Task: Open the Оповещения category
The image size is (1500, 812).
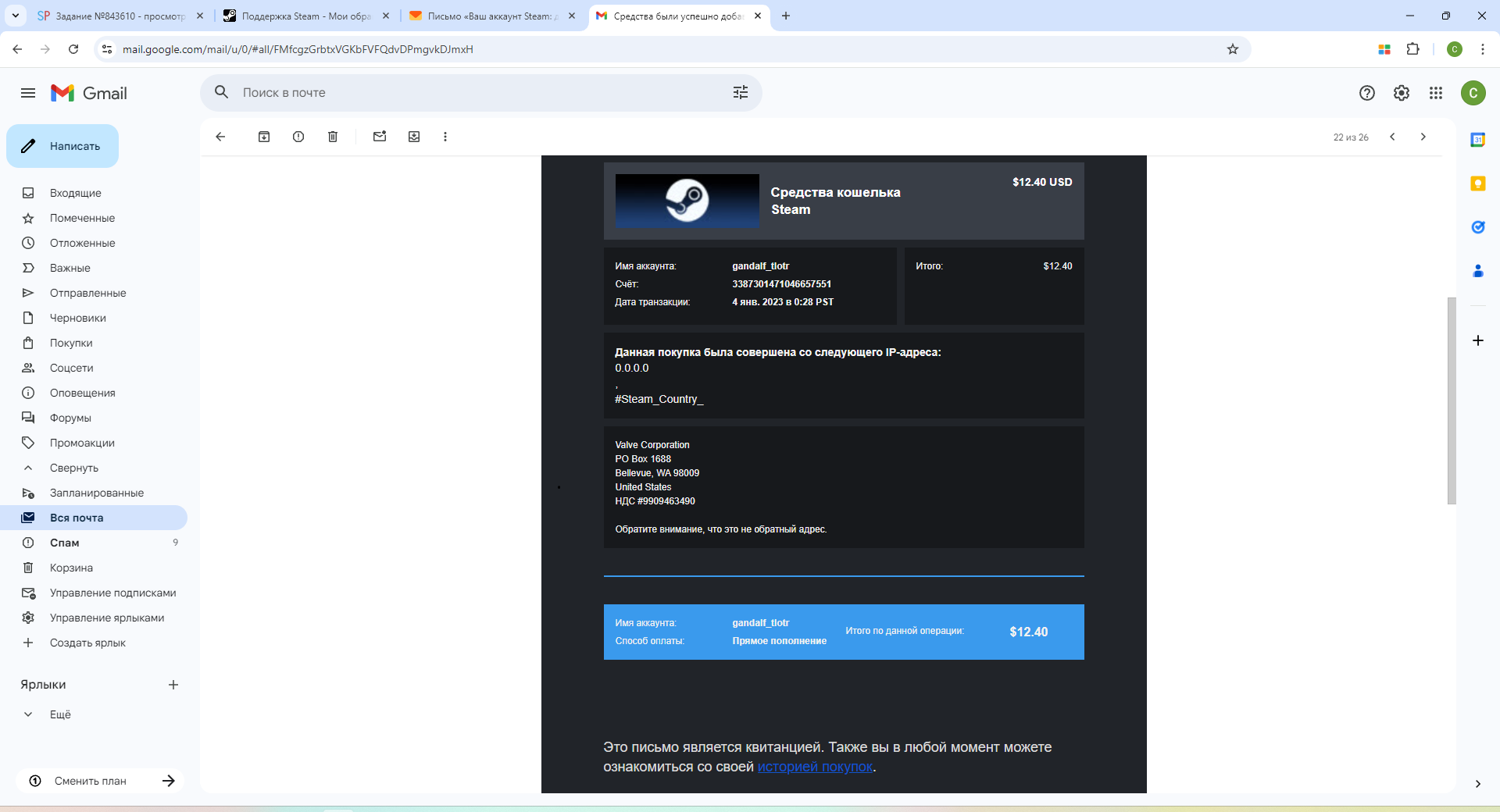Action: [x=94, y=393]
